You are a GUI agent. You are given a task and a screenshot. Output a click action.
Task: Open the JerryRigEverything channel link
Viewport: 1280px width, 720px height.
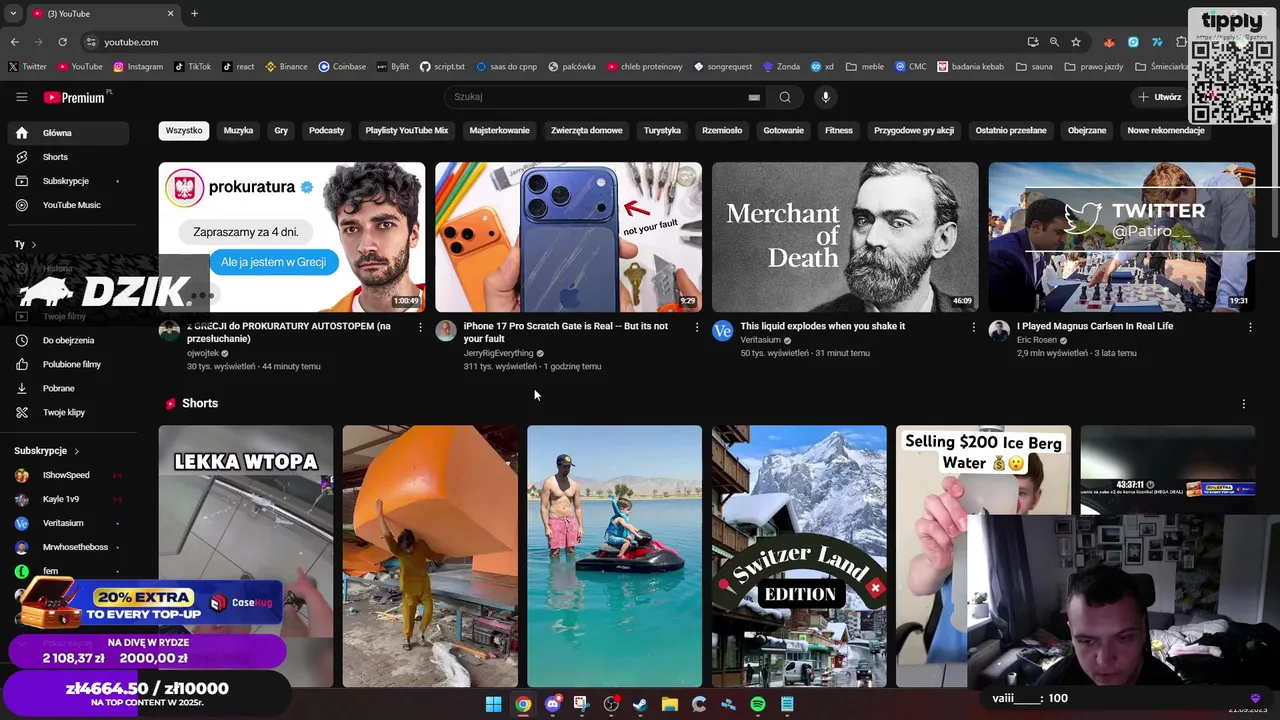pos(498,353)
